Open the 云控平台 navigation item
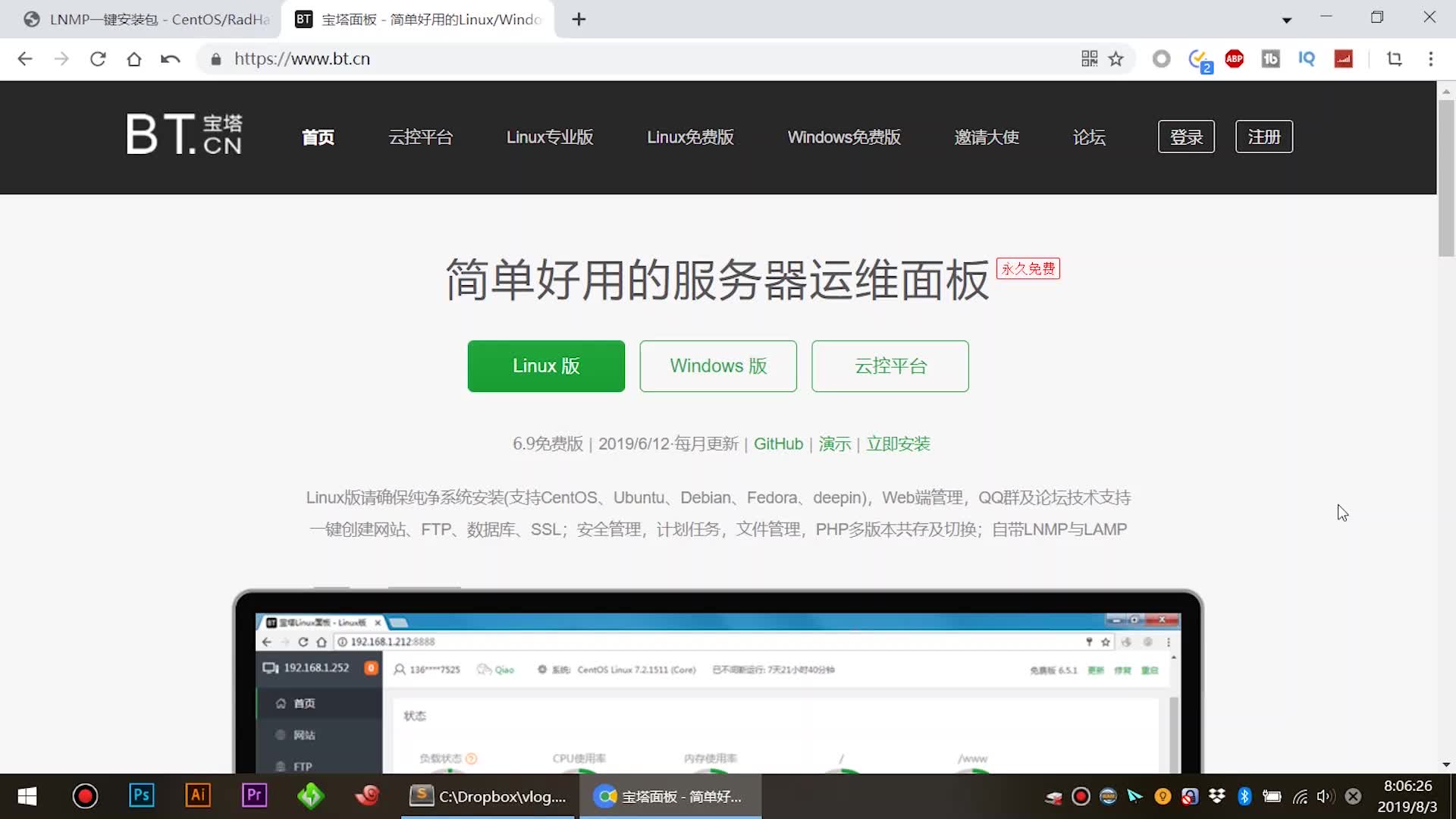 pyautogui.click(x=421, y=137)
